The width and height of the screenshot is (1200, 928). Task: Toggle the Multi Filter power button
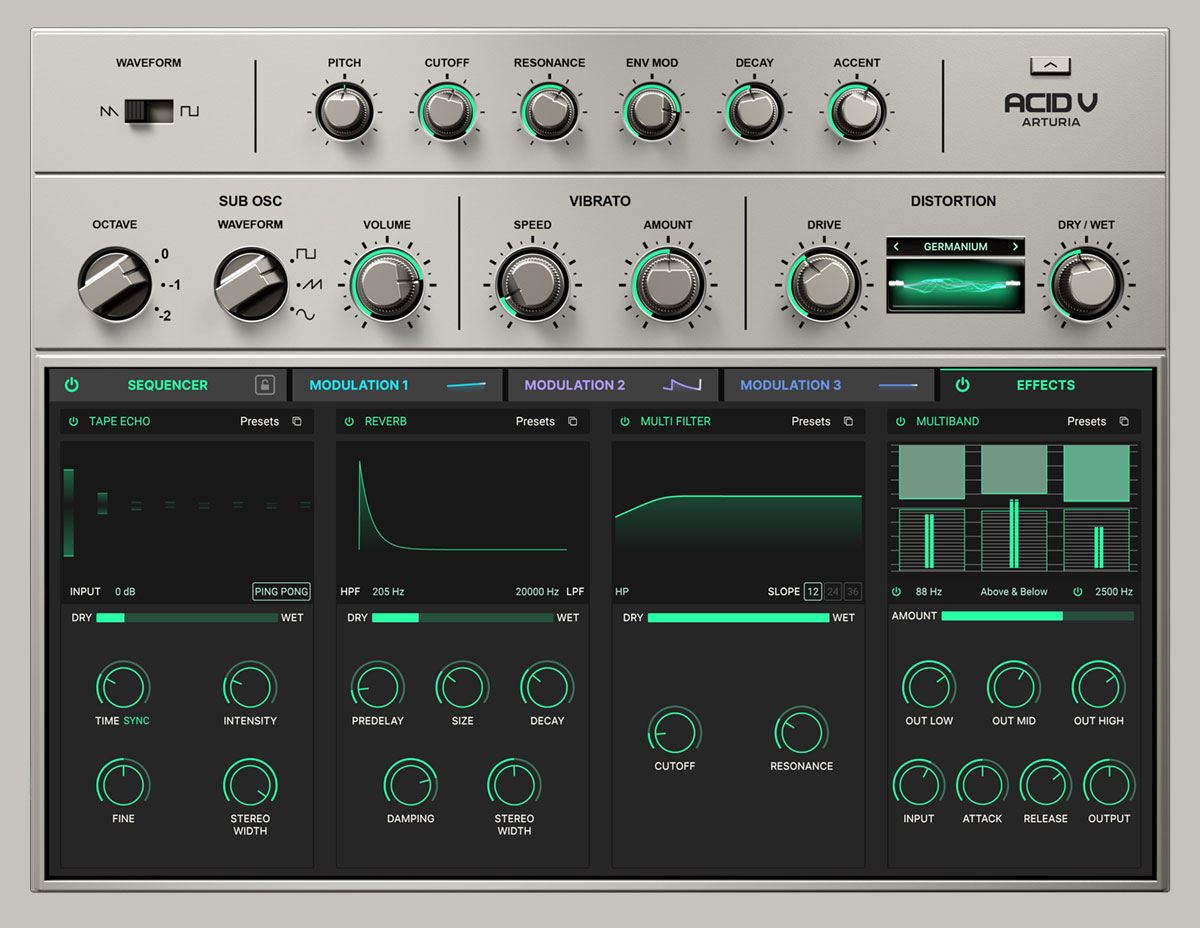tap(625, 422)
